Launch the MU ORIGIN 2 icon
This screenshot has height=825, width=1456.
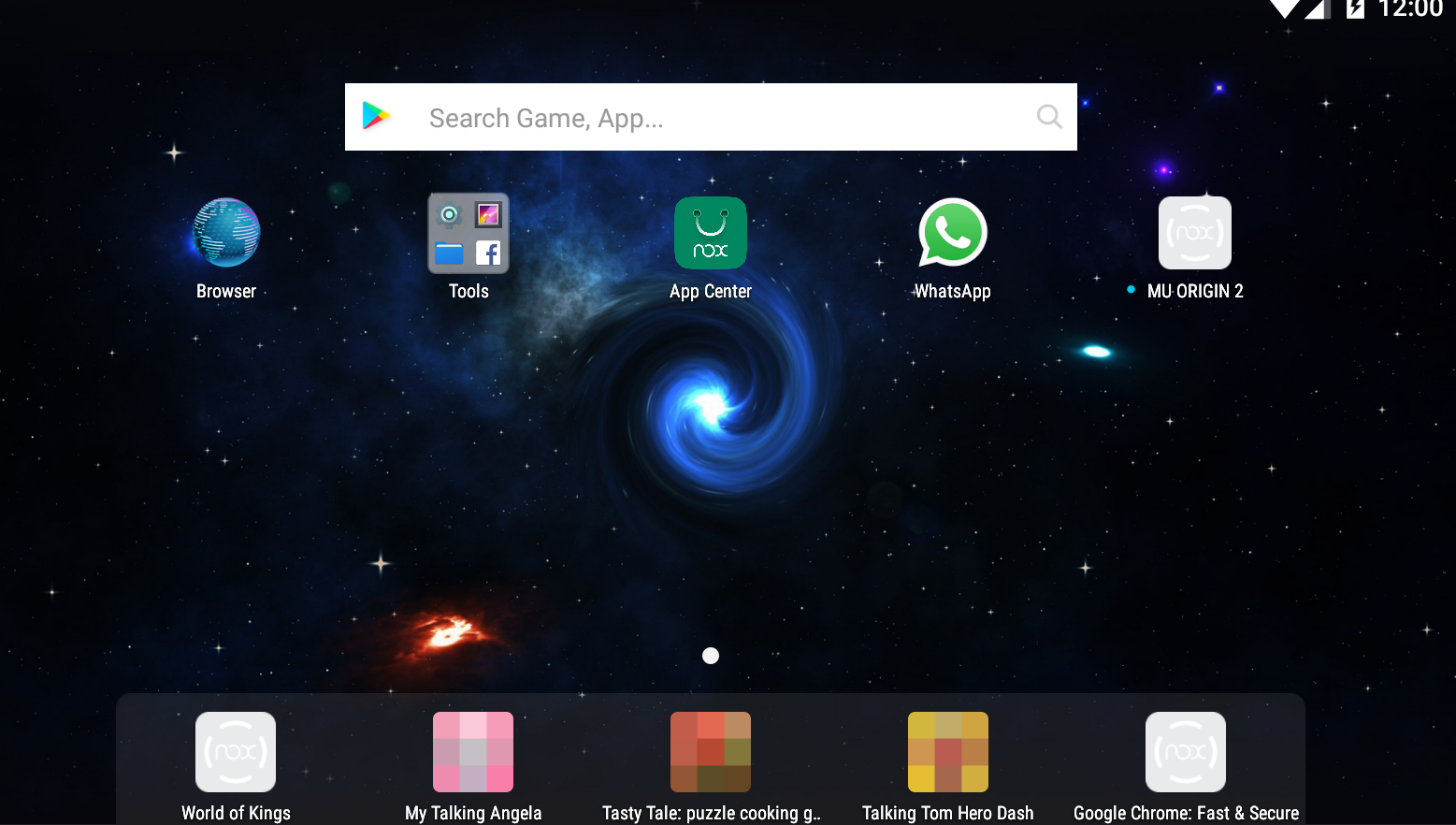[x=1195, y=233]
